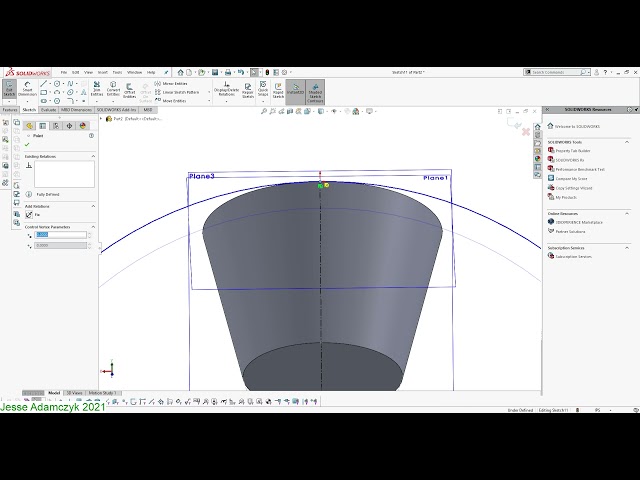Open the Window menu

[134, 72]
